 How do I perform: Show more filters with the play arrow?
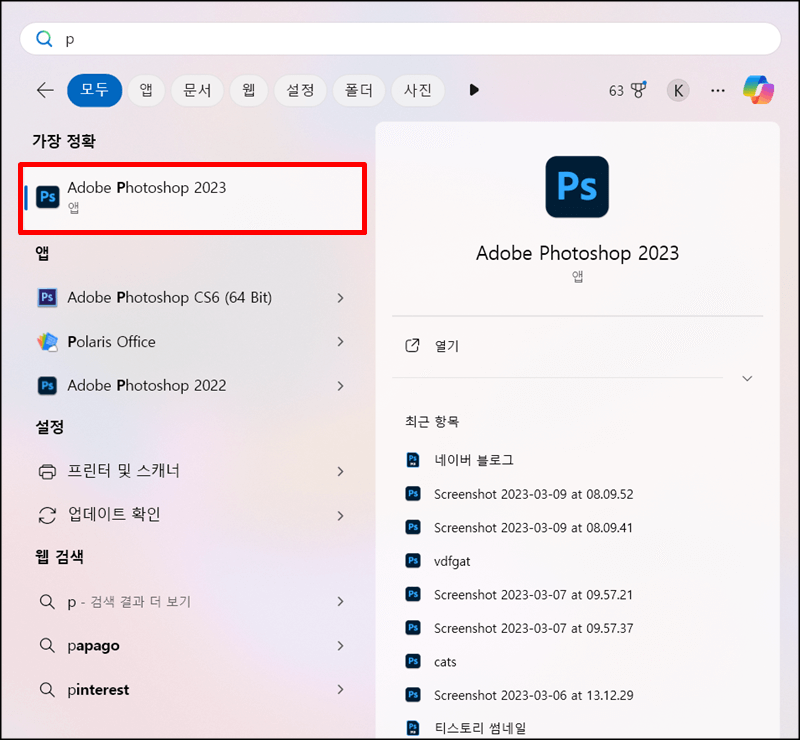474,90
